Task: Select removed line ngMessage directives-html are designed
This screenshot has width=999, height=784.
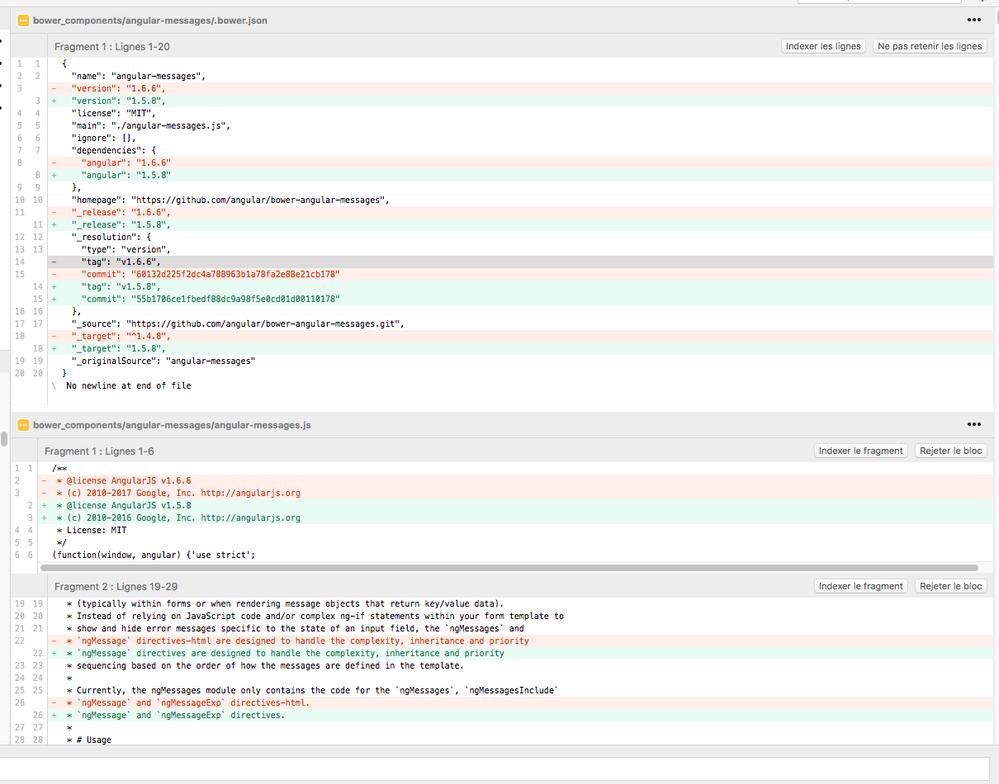Action: point(520,641)
